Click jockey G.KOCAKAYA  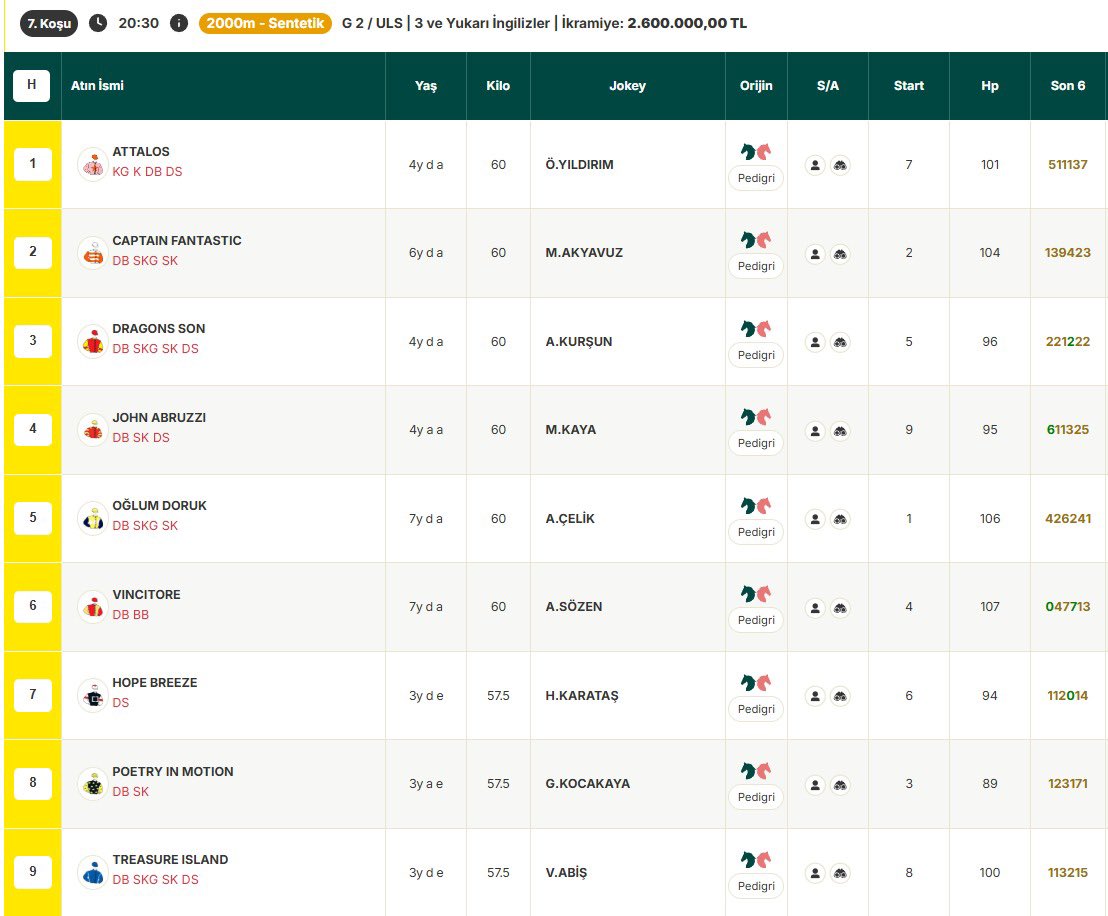click(x=588, y=783)
